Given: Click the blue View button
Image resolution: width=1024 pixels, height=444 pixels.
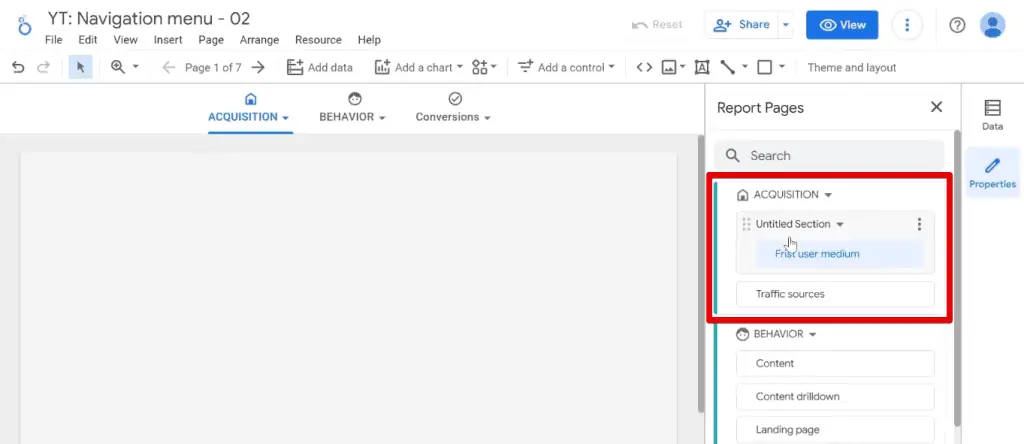Looking at the screenshot, I should (842, 25).
